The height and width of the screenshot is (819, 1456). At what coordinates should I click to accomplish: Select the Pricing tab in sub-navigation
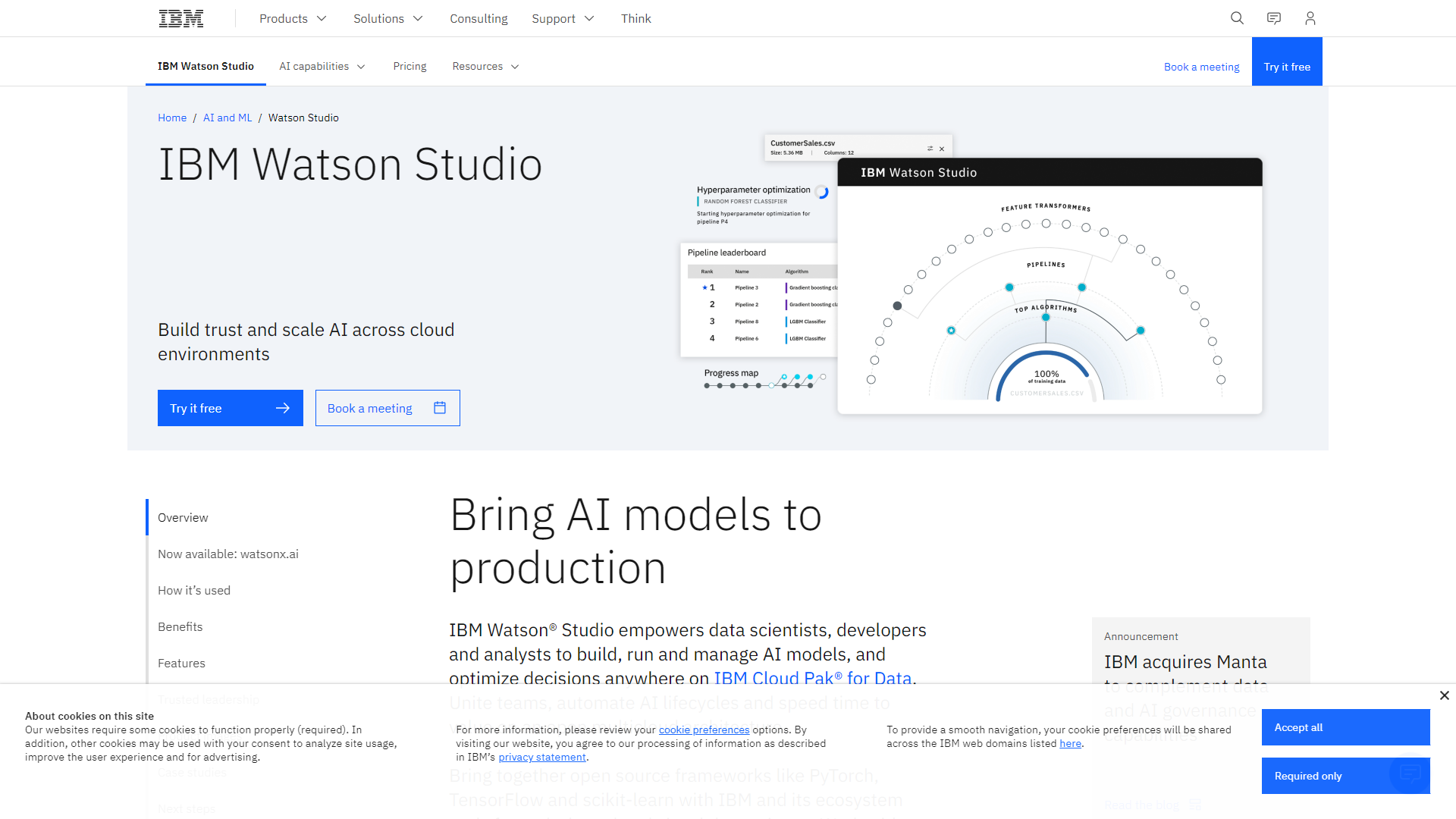coord(410,66)
